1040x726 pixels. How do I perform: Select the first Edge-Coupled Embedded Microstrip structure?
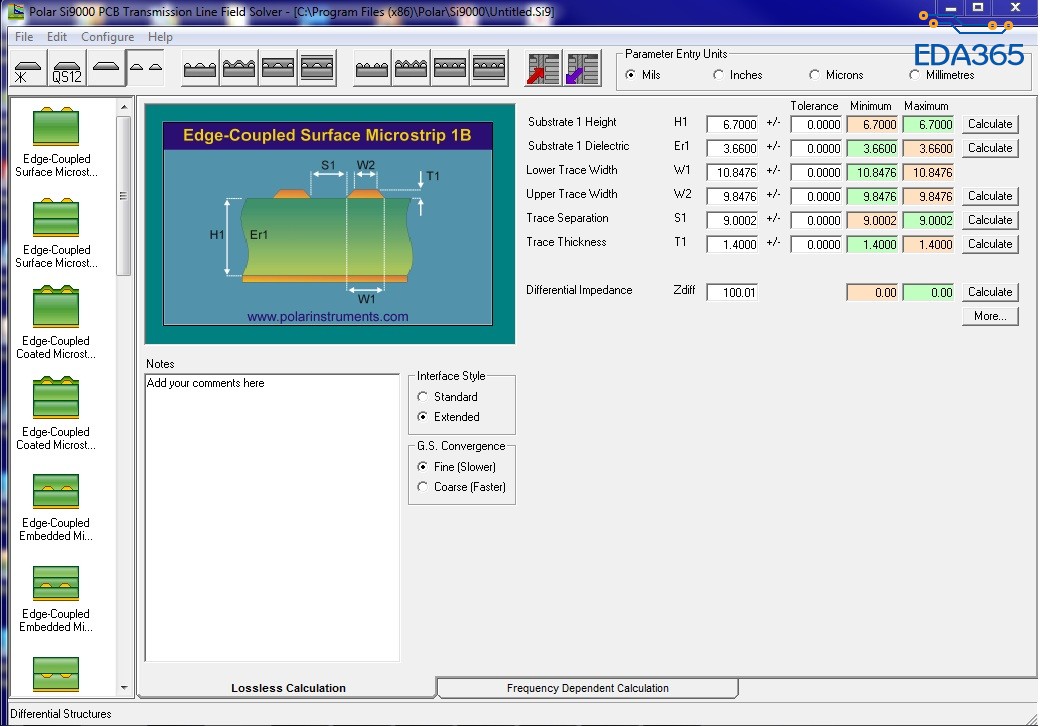click(56, 505)
